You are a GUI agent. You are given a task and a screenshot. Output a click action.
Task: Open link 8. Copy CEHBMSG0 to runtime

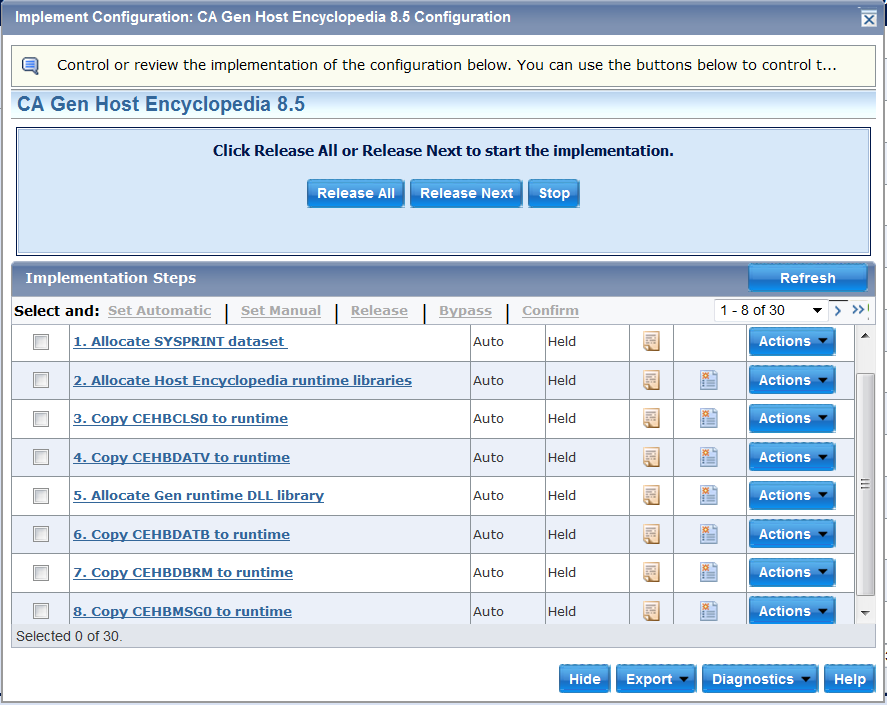[182, 611]
